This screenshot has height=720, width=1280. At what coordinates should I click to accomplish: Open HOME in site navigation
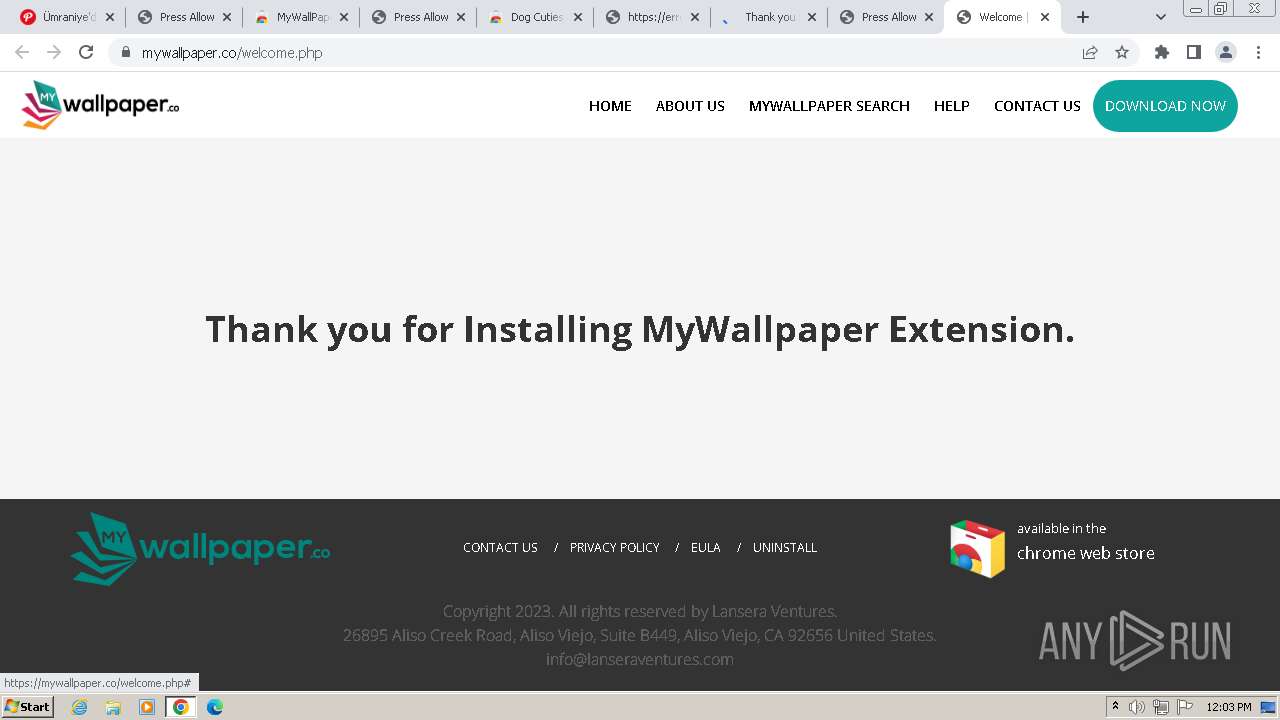610,106
